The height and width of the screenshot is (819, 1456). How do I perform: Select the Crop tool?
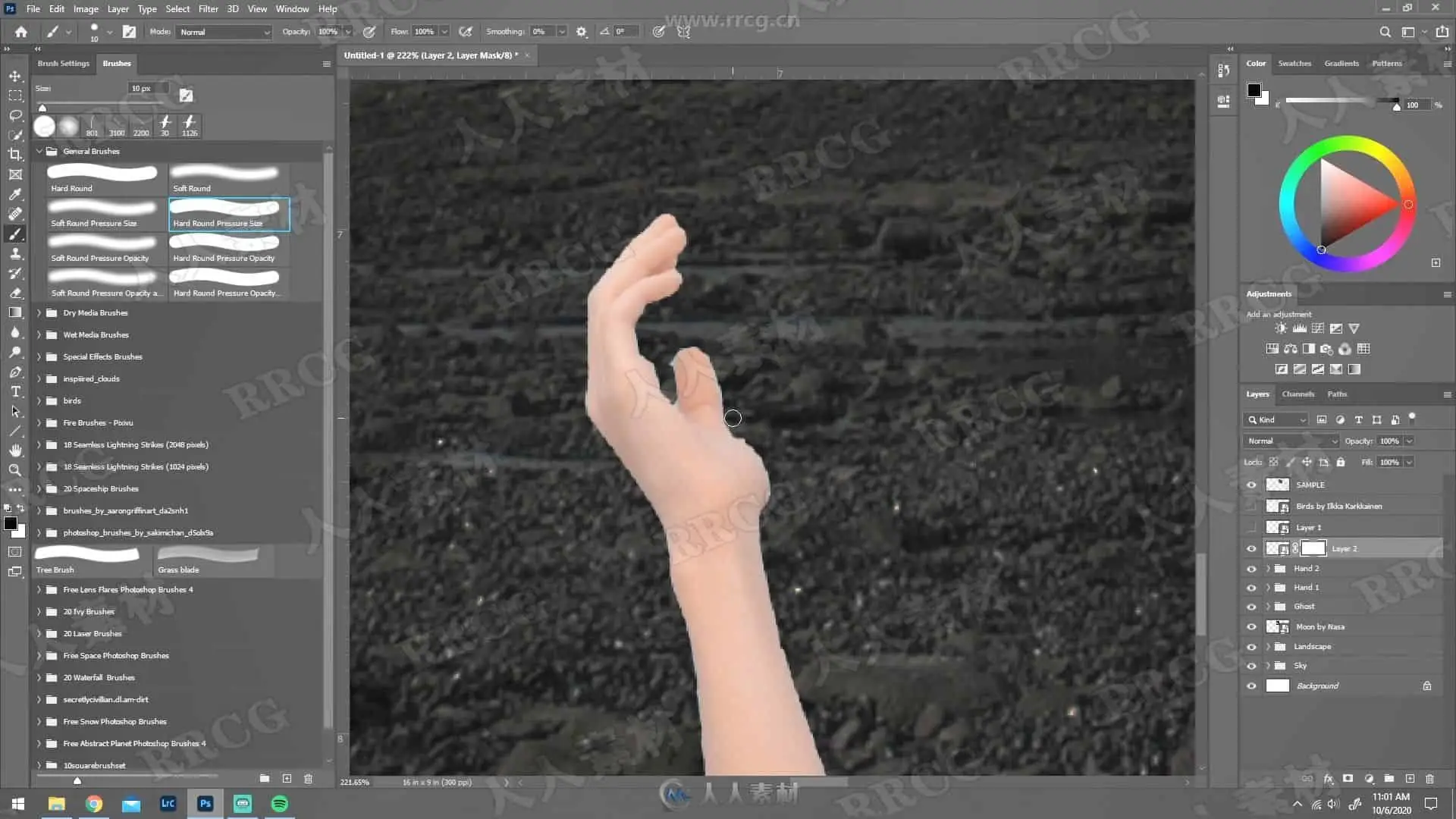pos(15,155)
